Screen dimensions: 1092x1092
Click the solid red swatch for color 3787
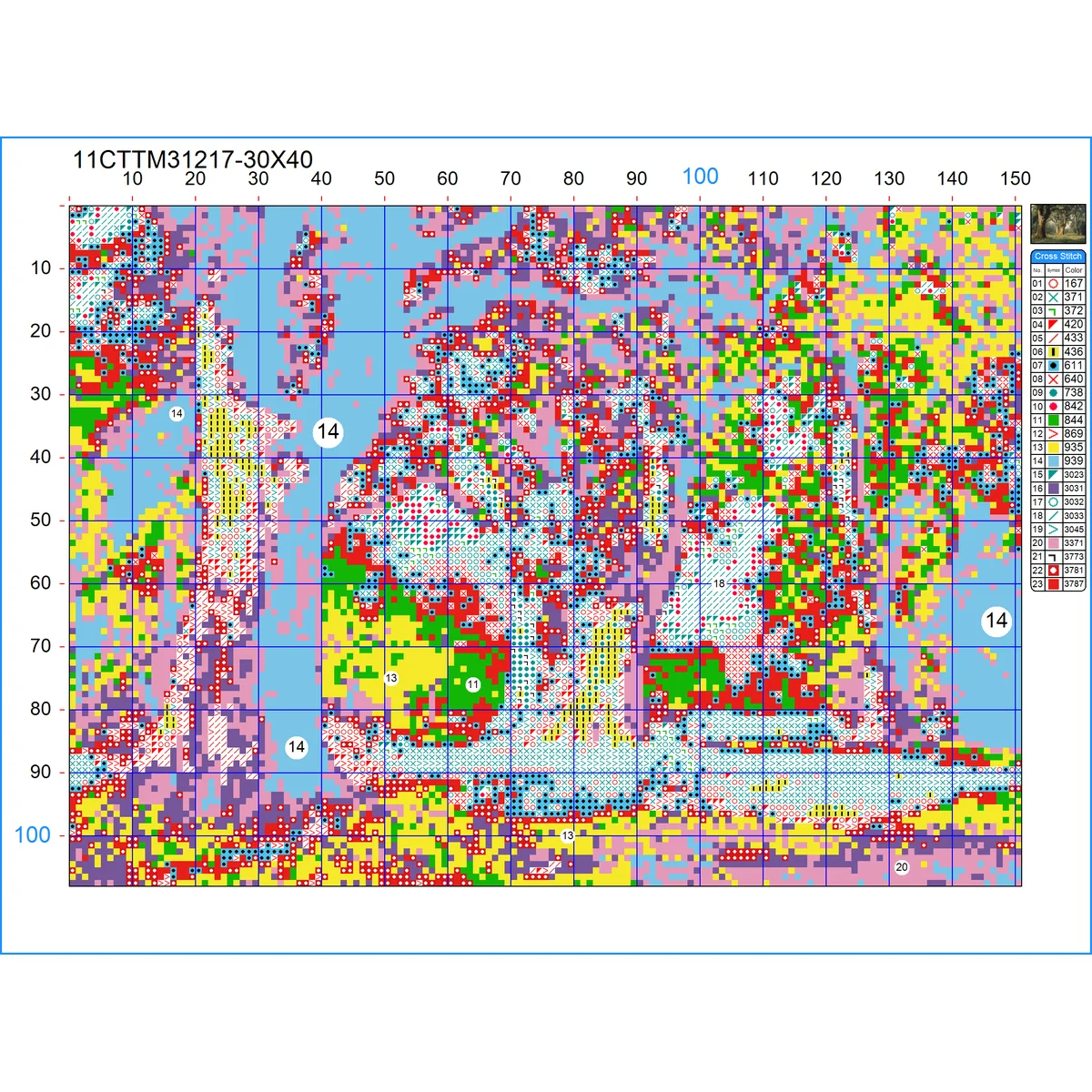[x=1053, y=584]
